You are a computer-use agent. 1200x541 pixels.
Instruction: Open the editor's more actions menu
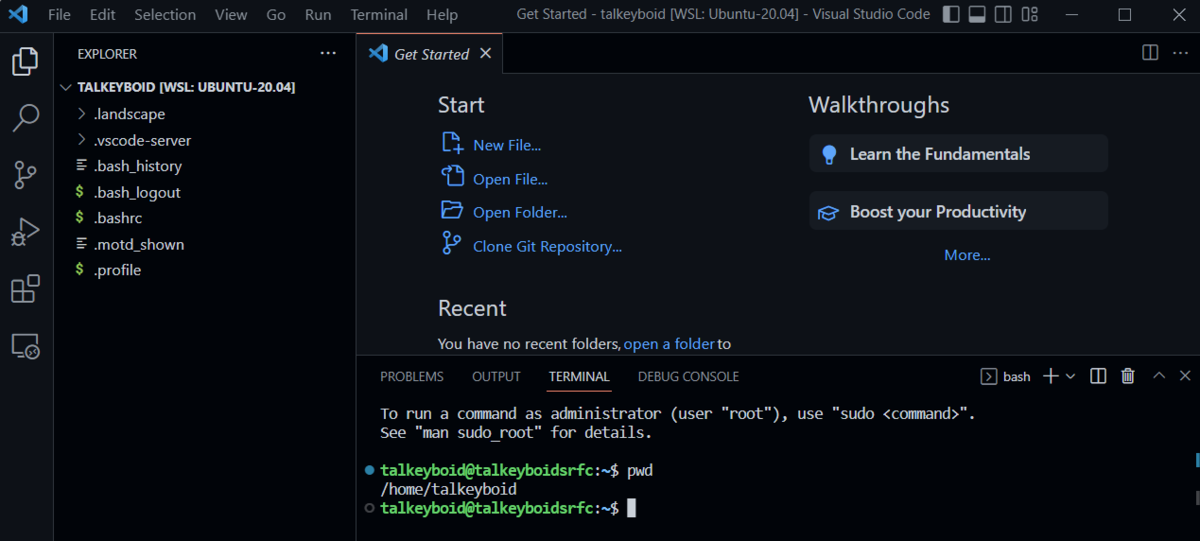tap(1181, 53)
